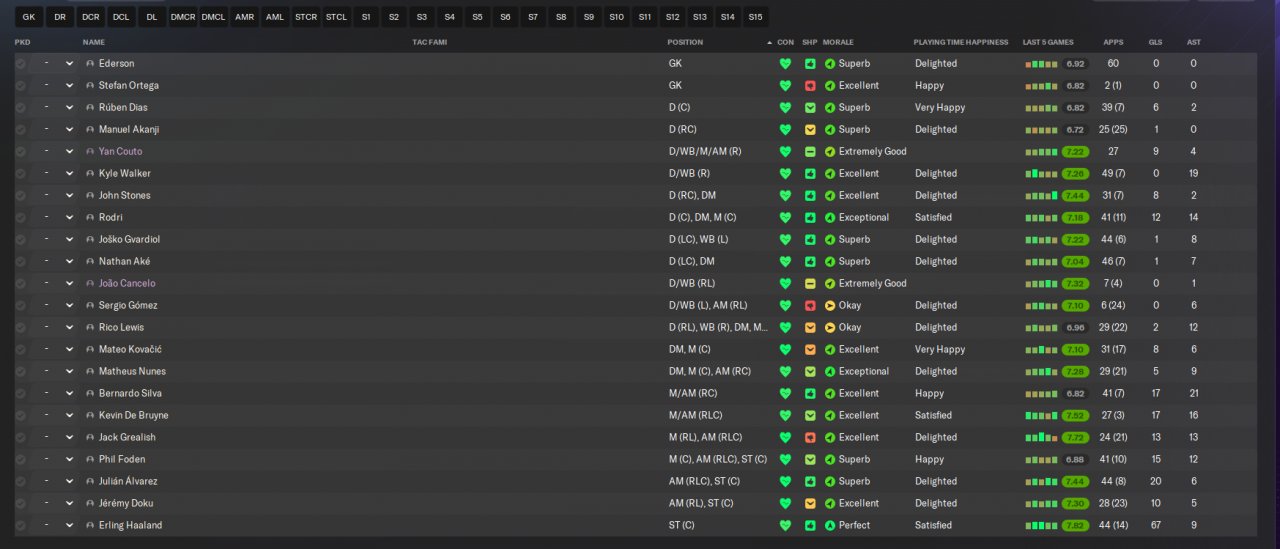Click Nathan Aké's morale icon
This screenshot has width=1280, height=549.
pos(830,261)
